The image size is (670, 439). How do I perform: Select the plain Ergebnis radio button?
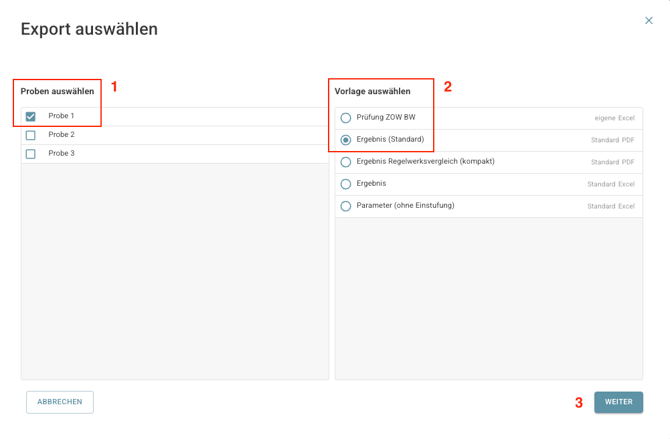point(346,184)
